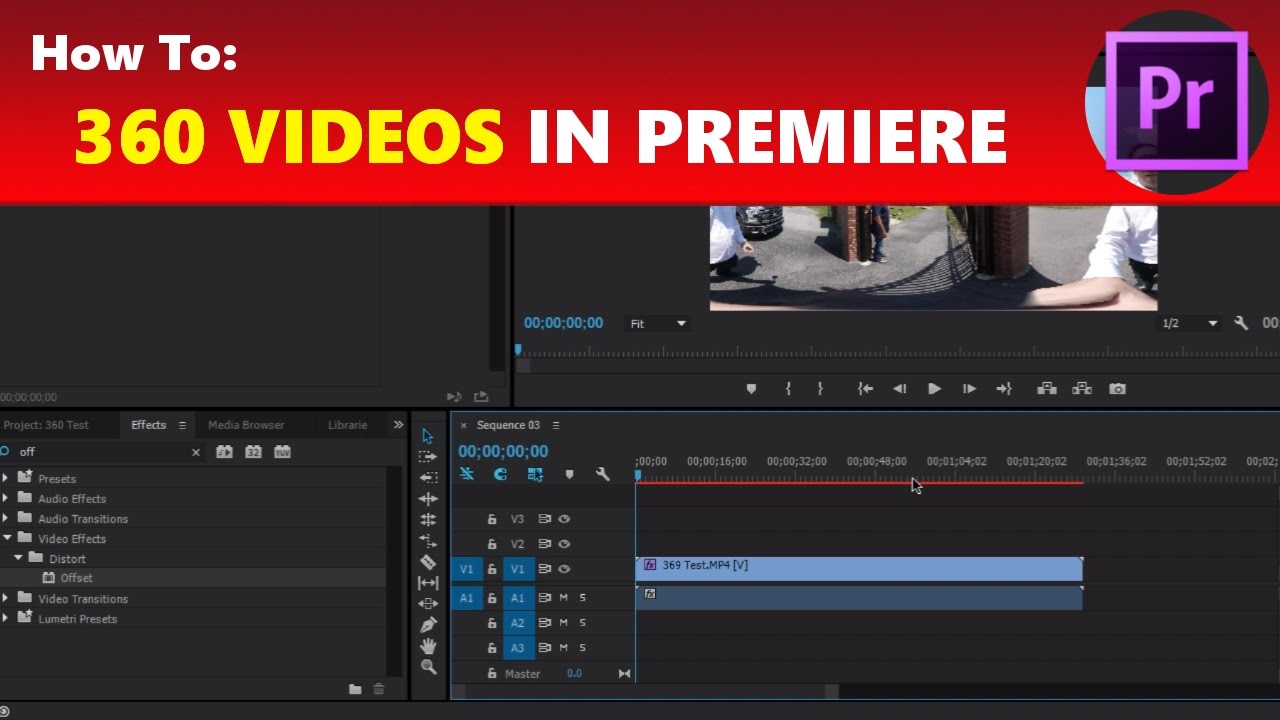Clear the effects search field
Viewport: 1280px width, 720px height.
click(x=196, y=453)
